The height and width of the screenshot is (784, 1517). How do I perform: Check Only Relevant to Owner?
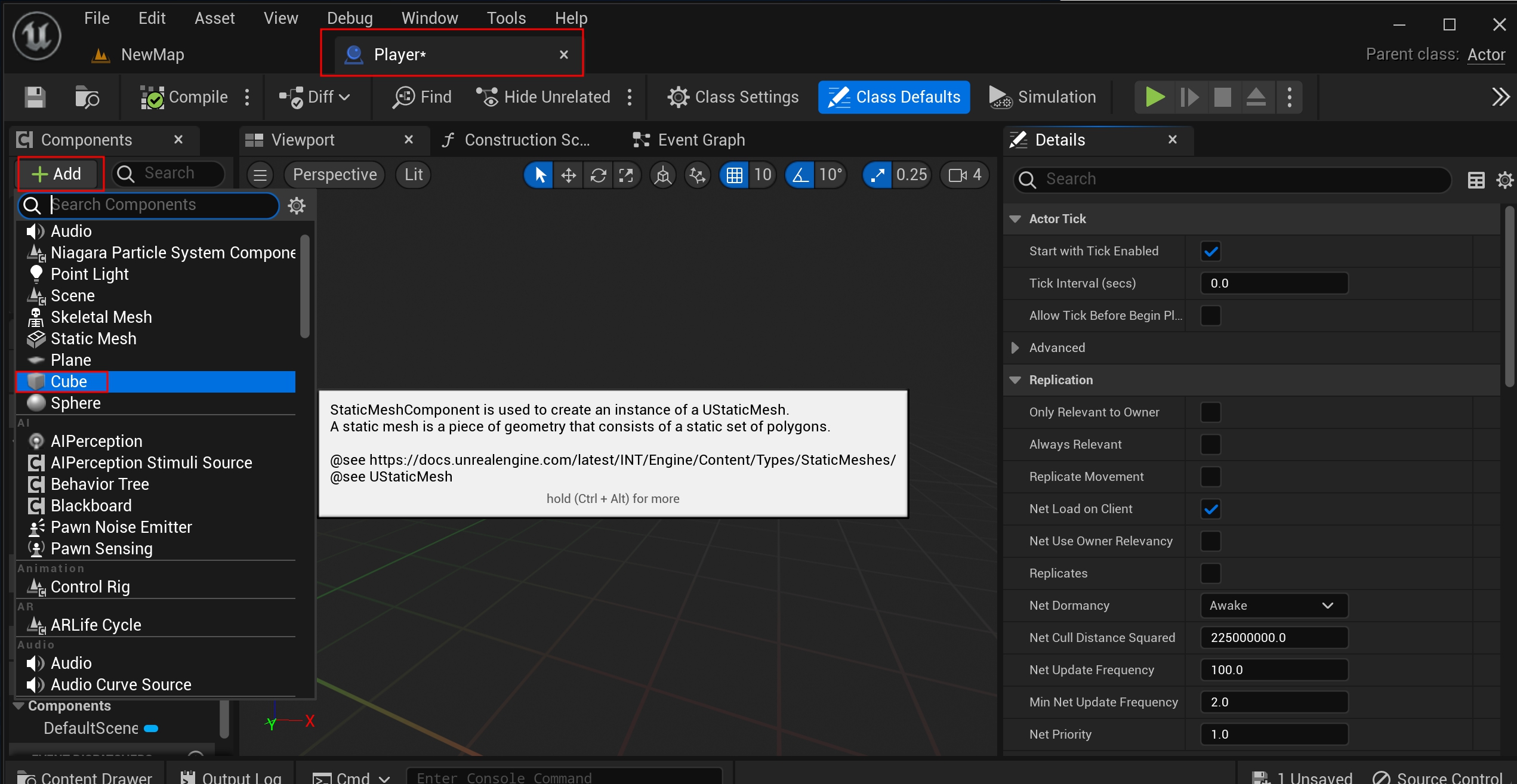click(1211, 412)
